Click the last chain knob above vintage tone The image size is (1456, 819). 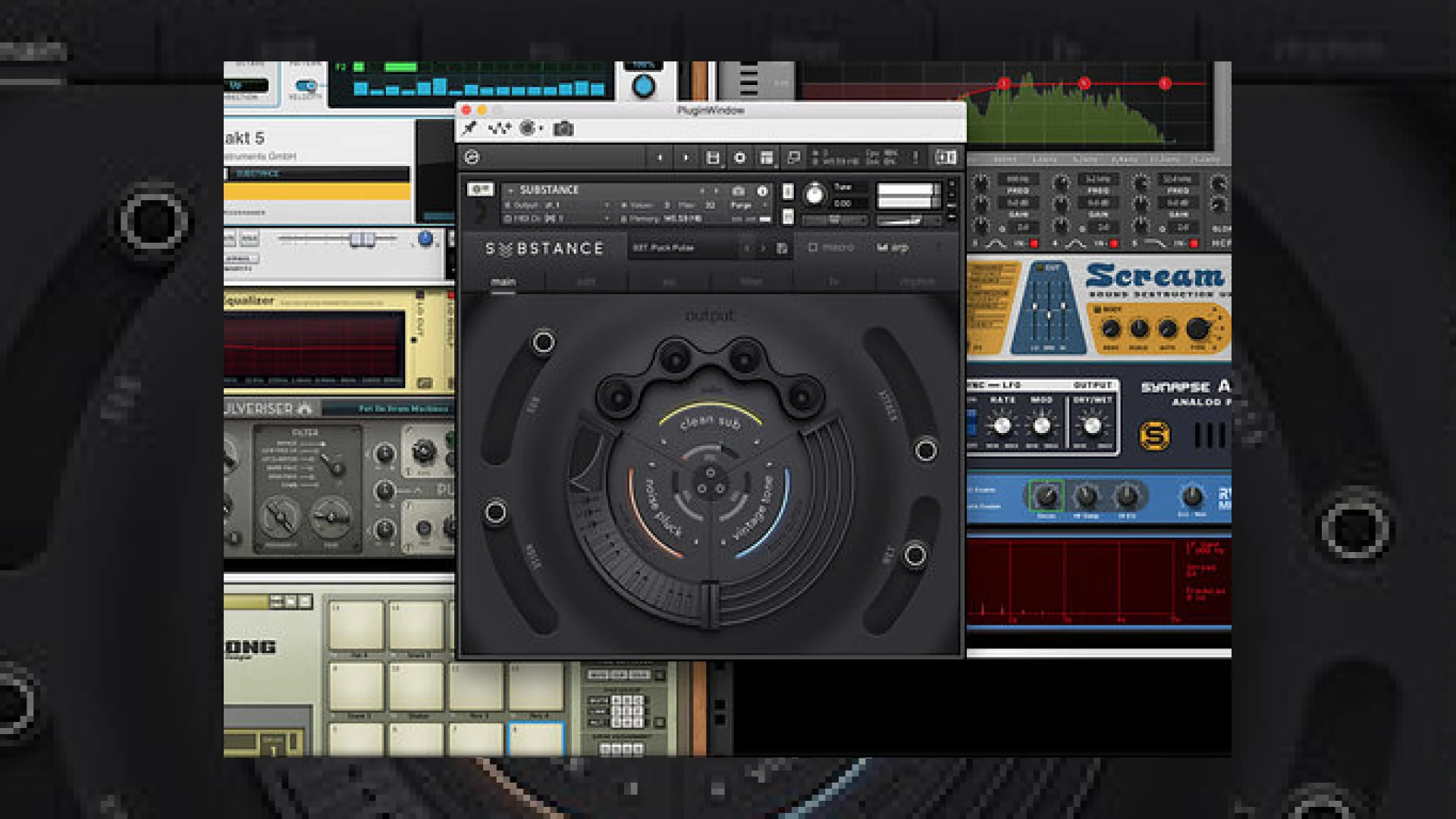[802, 395]
